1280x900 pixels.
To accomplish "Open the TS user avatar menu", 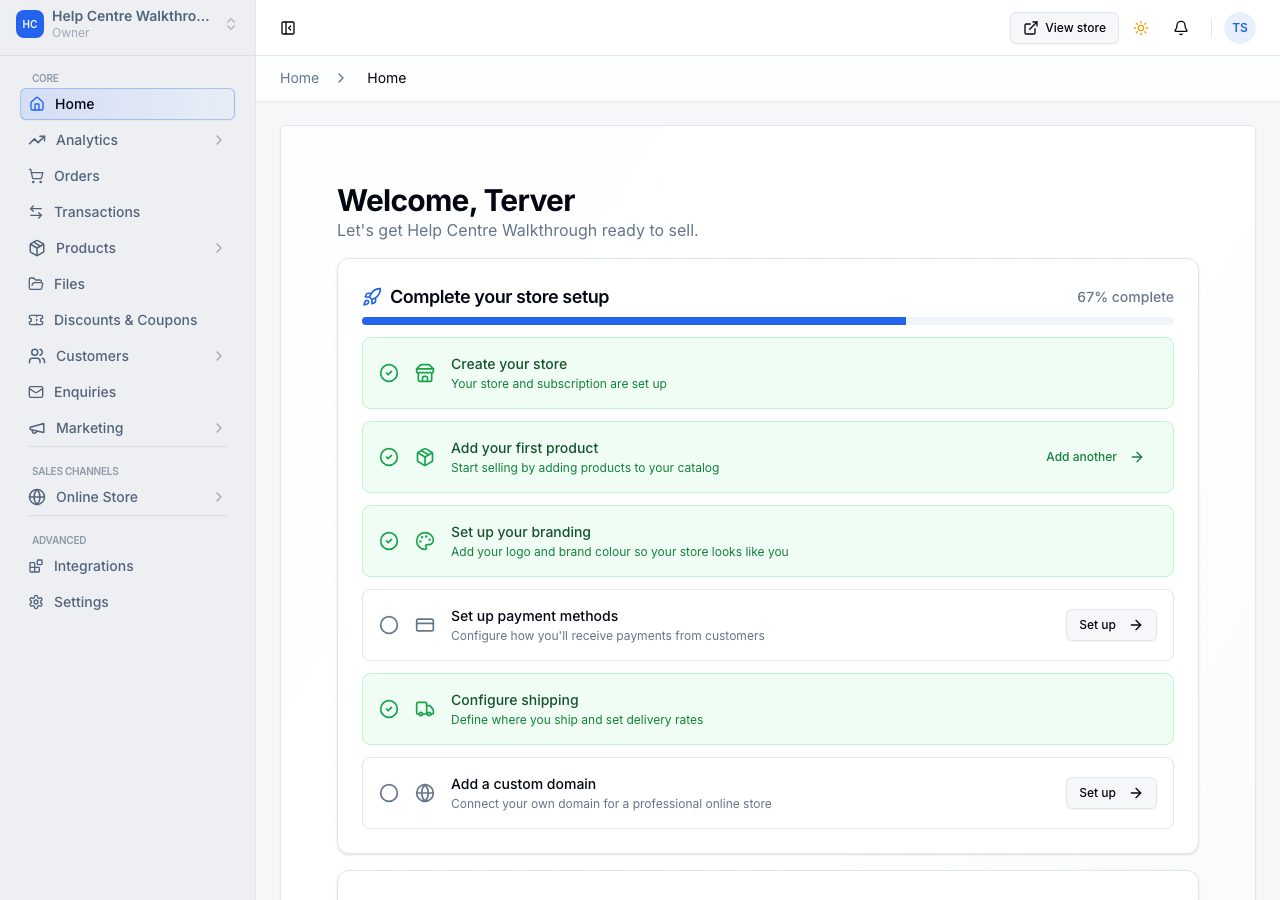I will point(1240,28).
